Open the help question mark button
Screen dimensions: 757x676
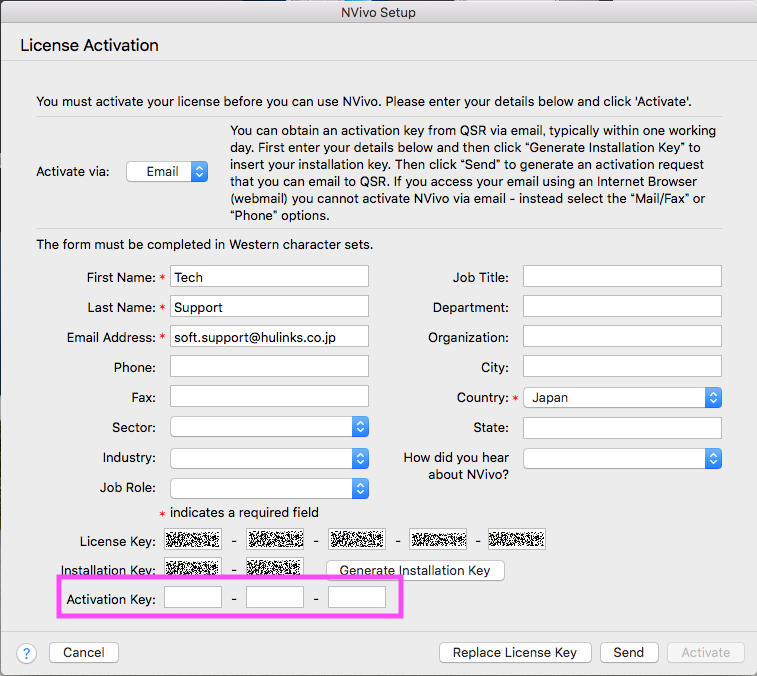pyautogui.click(x=27, y=653)
